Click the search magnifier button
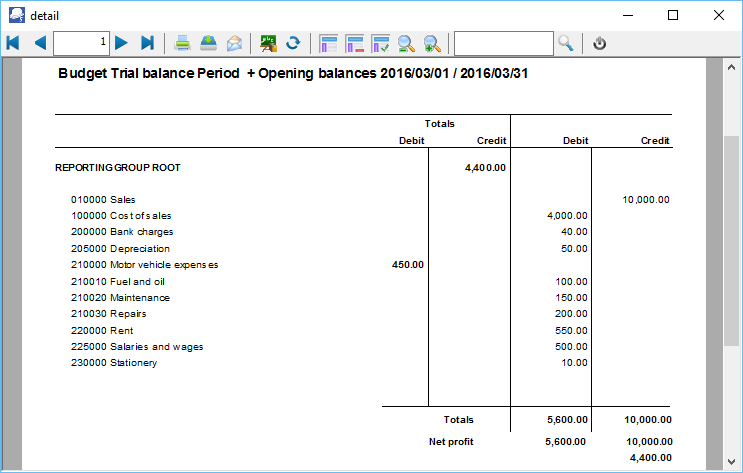 click(x=566, y=43)
